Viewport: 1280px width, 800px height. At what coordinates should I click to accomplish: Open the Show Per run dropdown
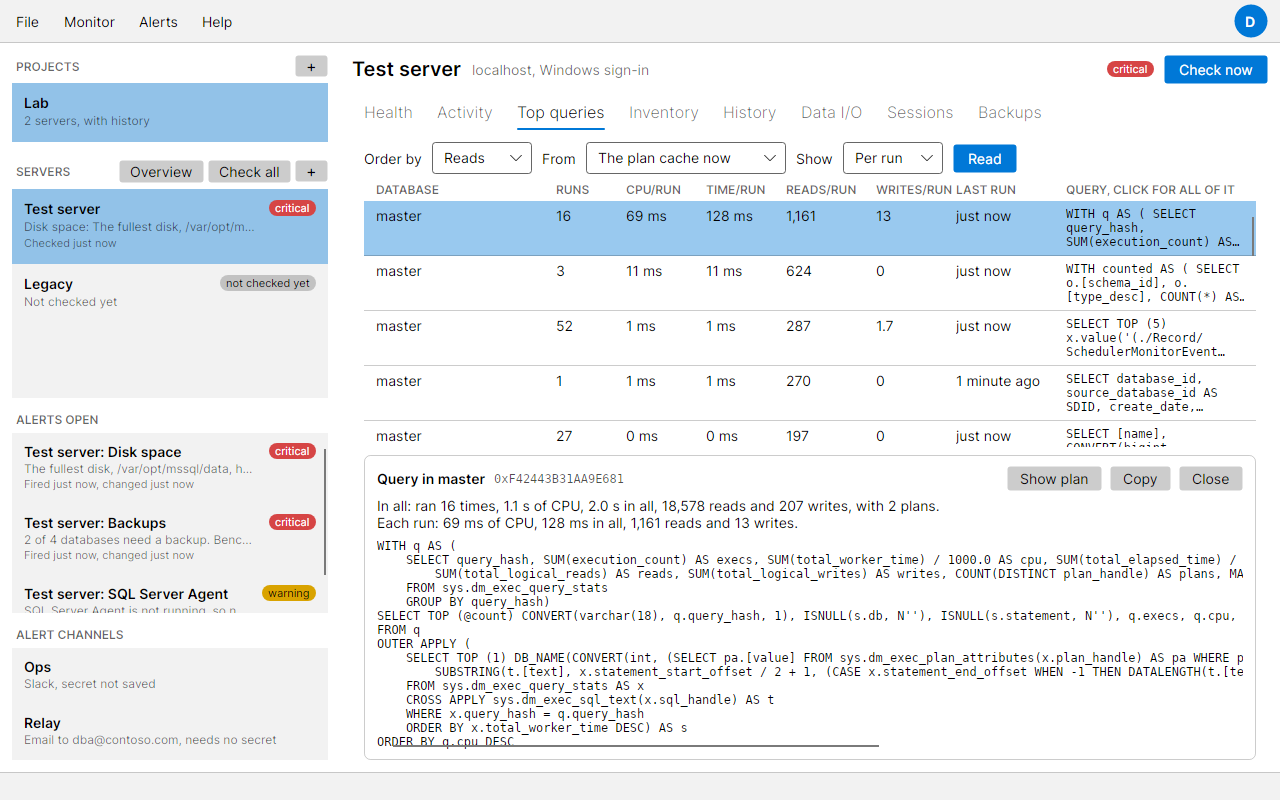[893, 158]
